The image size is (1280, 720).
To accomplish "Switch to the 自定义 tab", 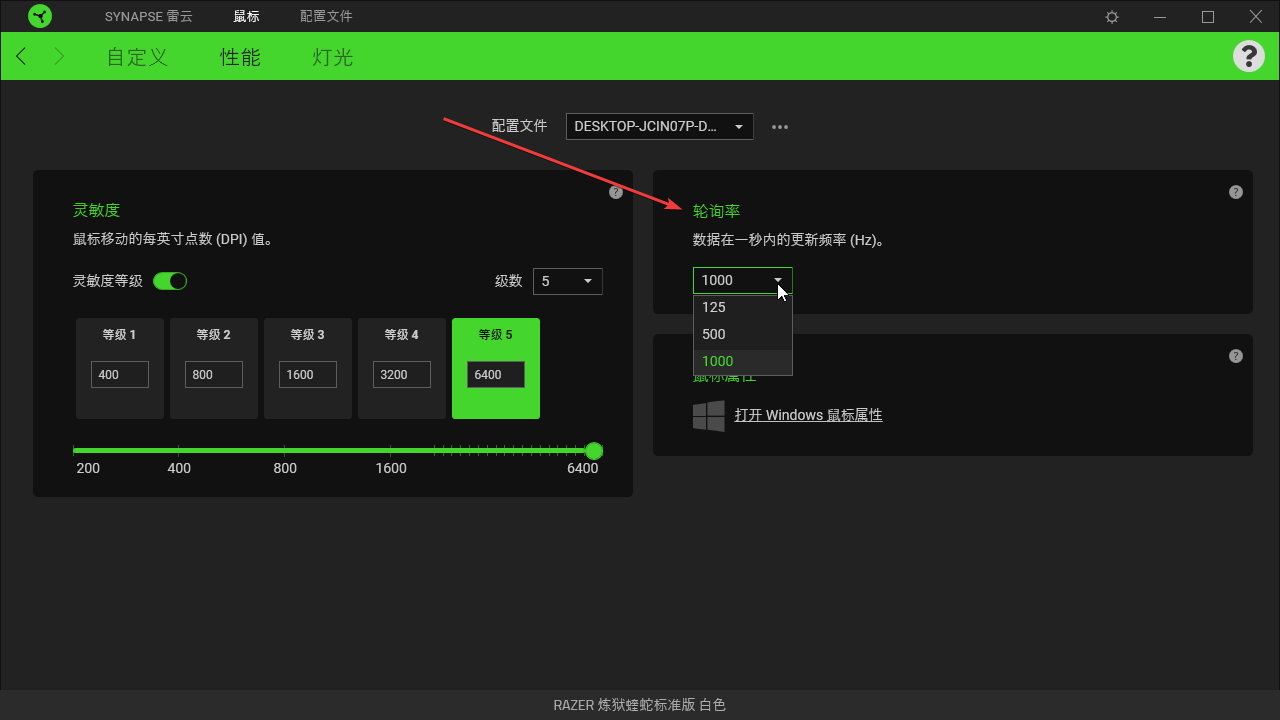I will pyautogui.click(x=136, y=57).
